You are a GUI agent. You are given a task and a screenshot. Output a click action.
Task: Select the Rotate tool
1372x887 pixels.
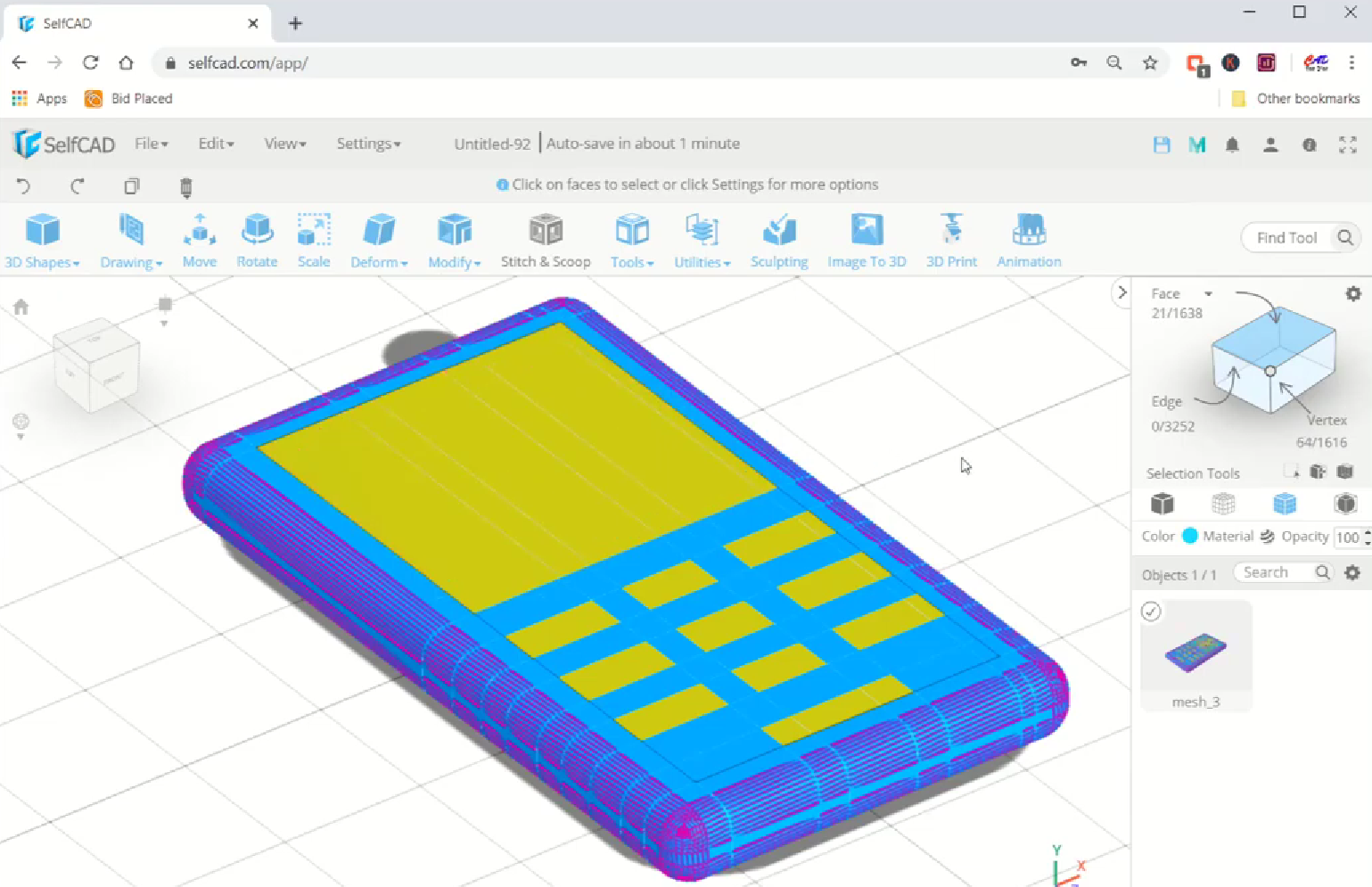pyautogui.click(x=257, y=242)
